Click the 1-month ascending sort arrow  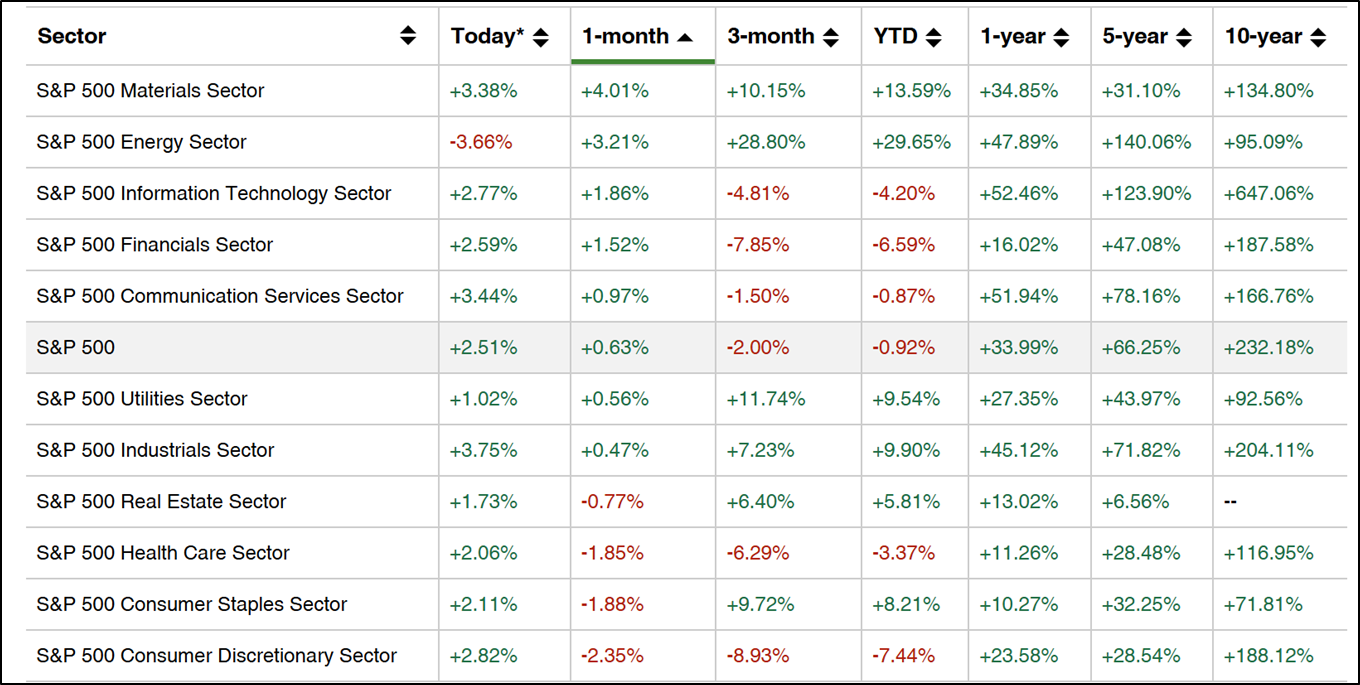(x=685, y=38)
